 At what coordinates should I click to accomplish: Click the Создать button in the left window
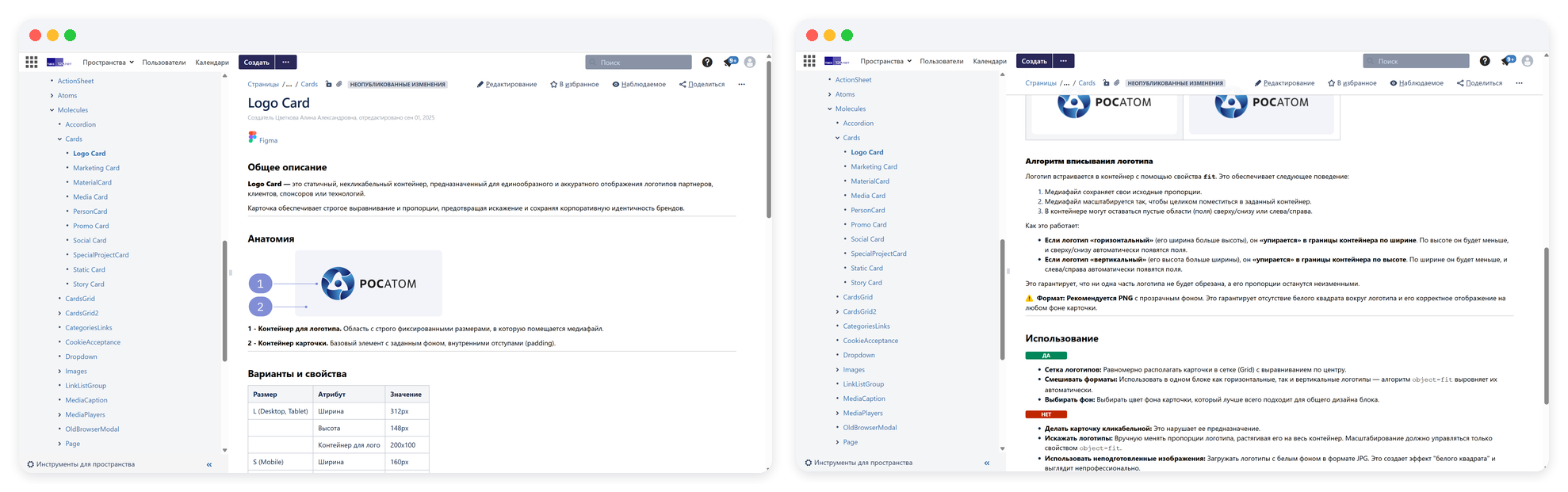(257, 62)
